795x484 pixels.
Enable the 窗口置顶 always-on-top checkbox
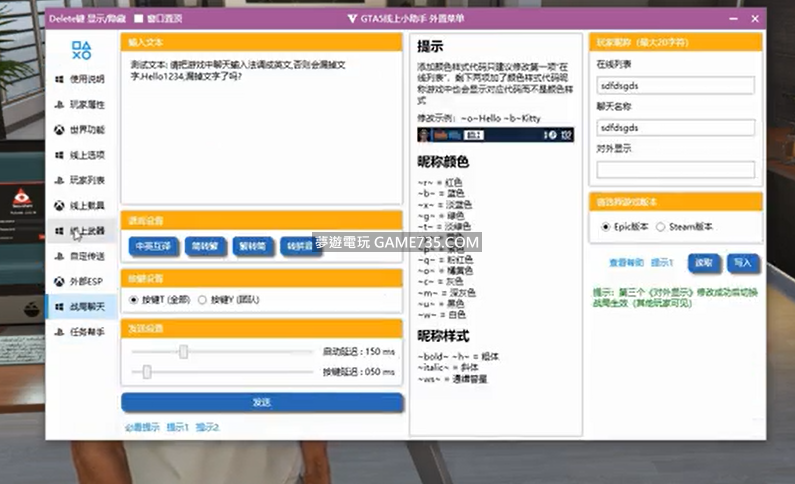tap(137, 18)
